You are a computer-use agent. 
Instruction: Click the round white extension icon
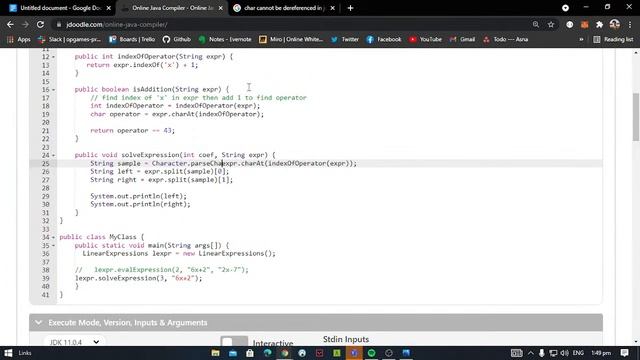569,24
